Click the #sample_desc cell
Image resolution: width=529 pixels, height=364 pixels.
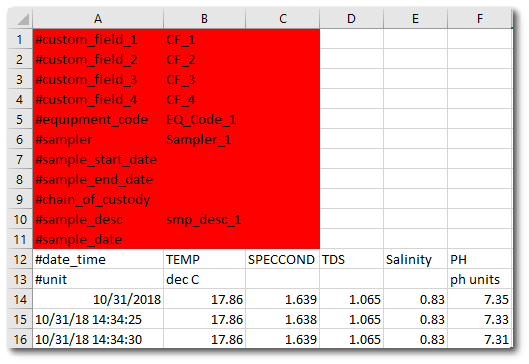[98, 219]
